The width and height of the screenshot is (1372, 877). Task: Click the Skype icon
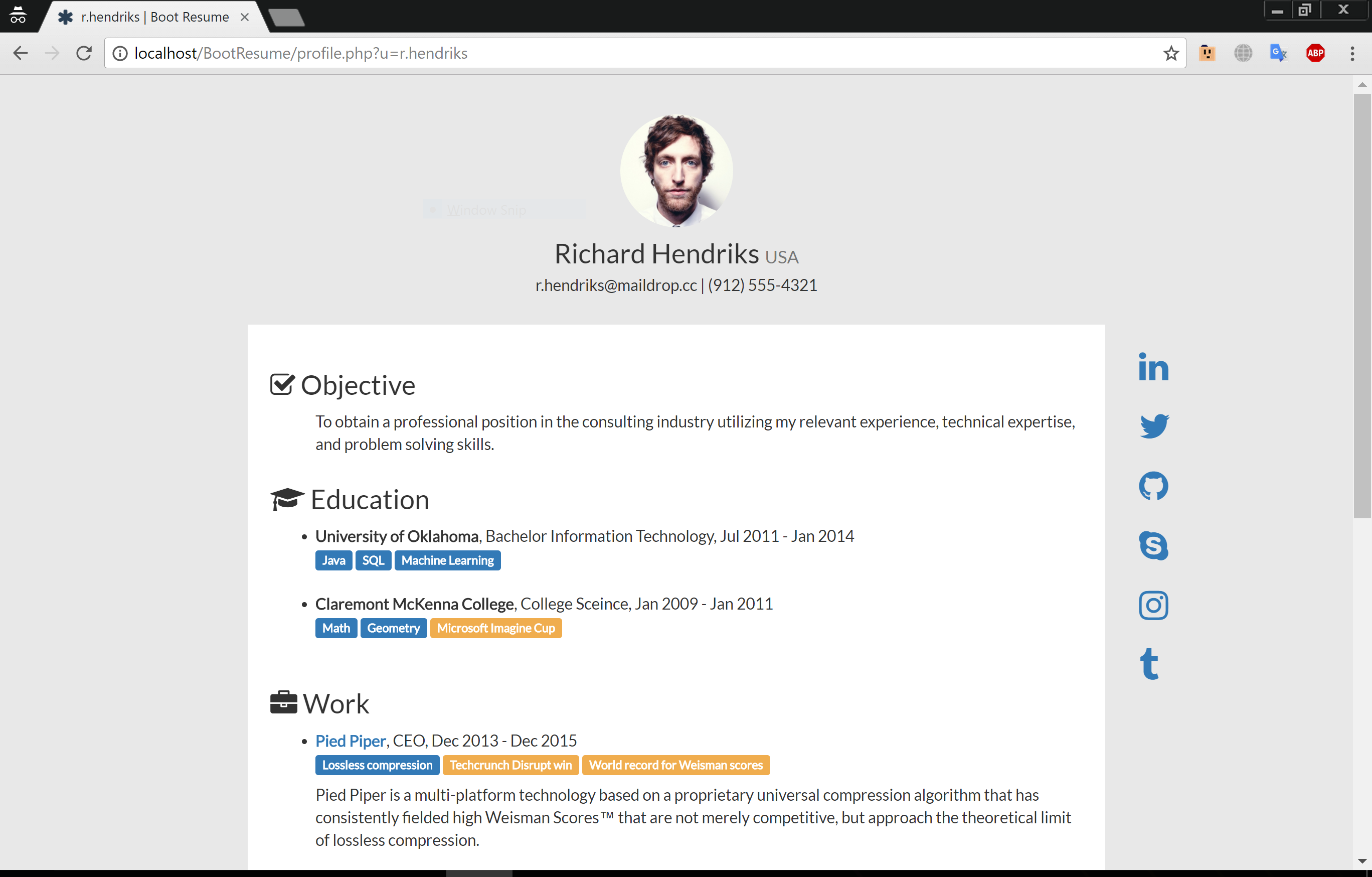[x=1153, y=546]
